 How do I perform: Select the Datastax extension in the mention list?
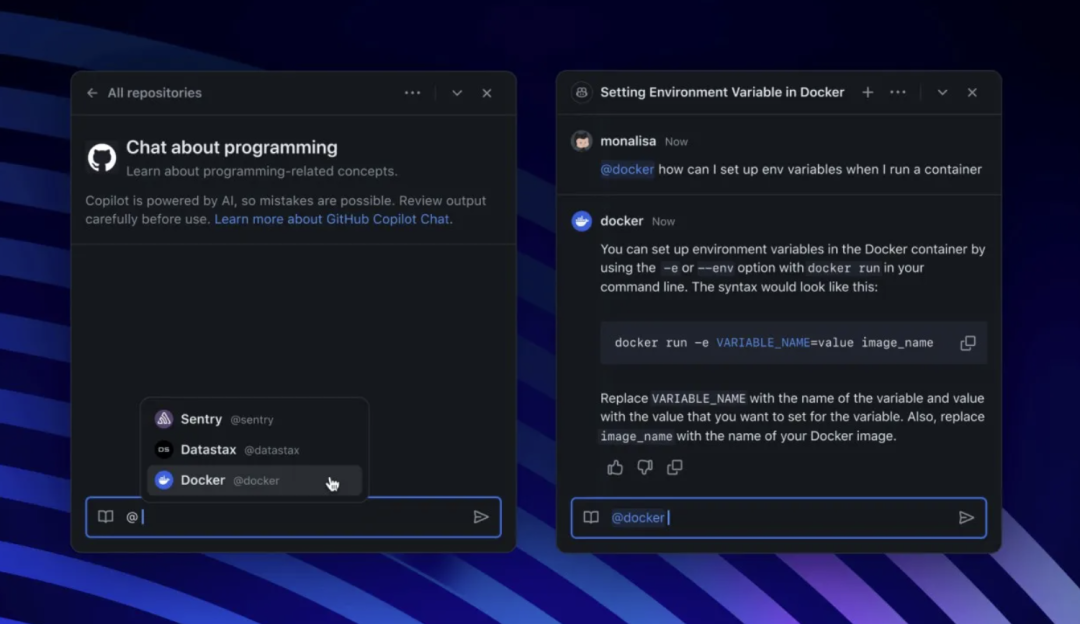254,450
